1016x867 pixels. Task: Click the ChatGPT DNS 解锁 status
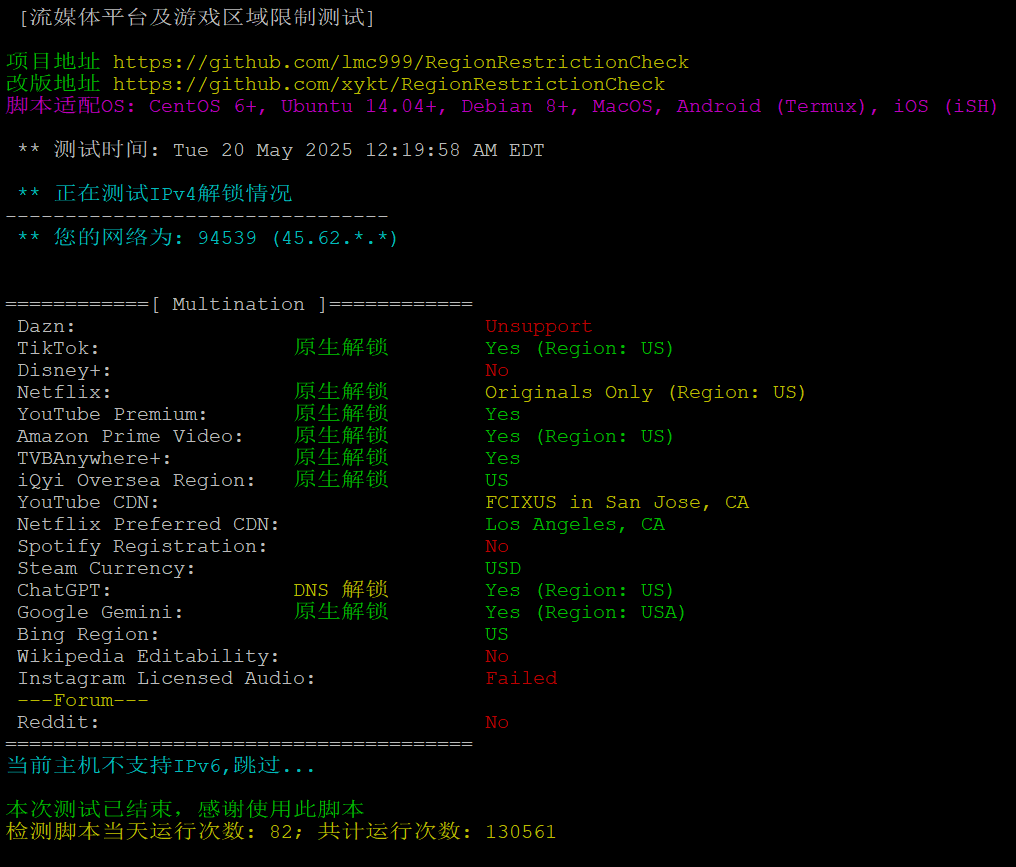[x=341, y=590]
